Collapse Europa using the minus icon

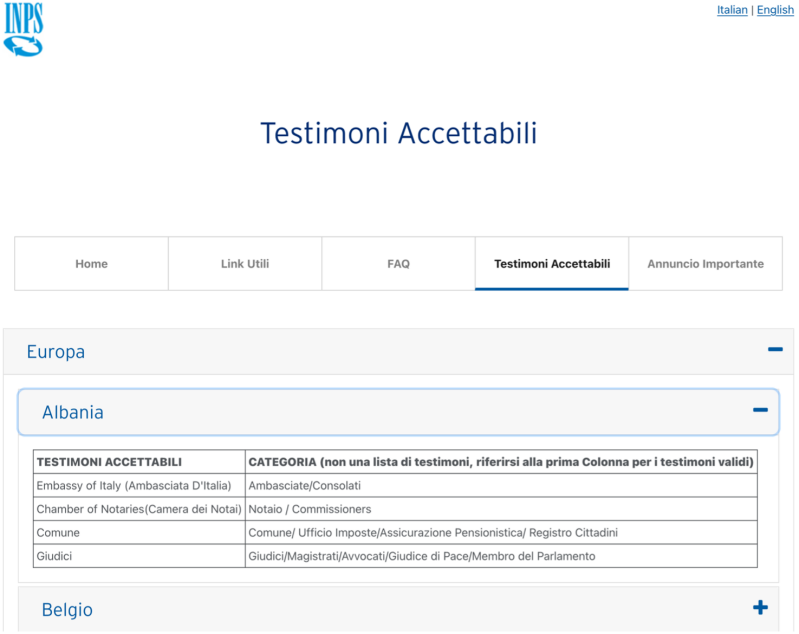coord(774,350)
